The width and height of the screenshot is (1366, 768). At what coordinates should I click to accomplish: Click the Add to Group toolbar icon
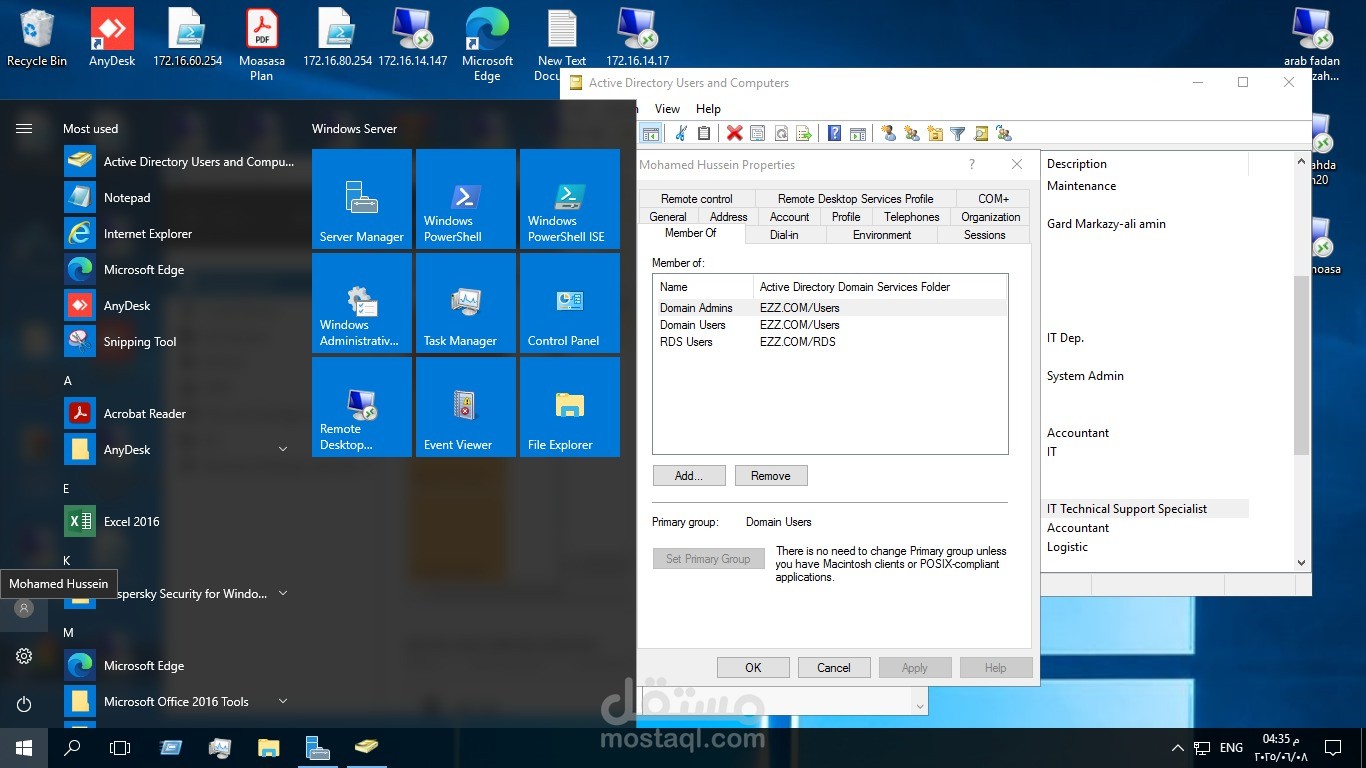tap(1004, 133)
